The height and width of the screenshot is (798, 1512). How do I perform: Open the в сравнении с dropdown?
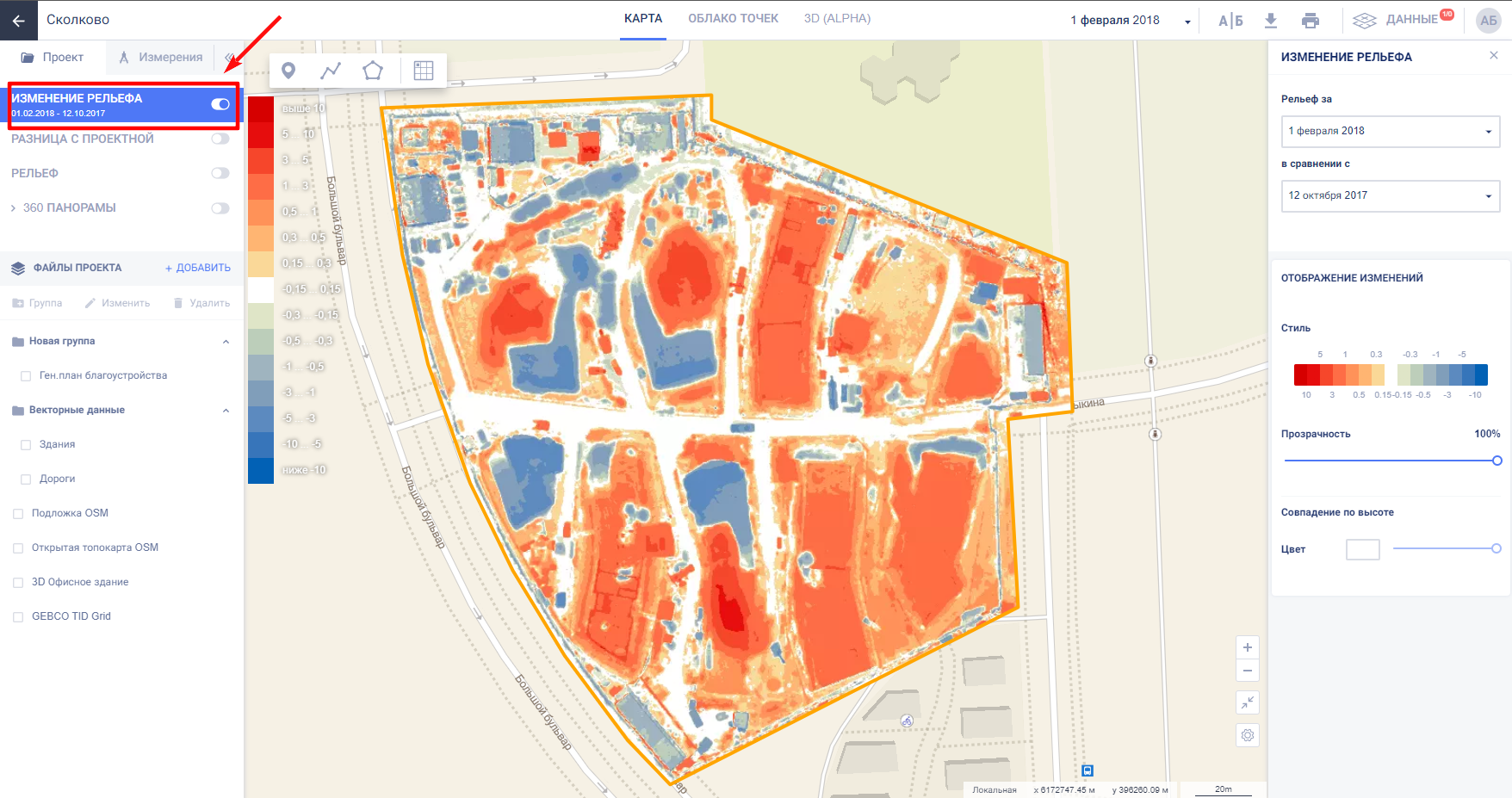point(1390,196)
